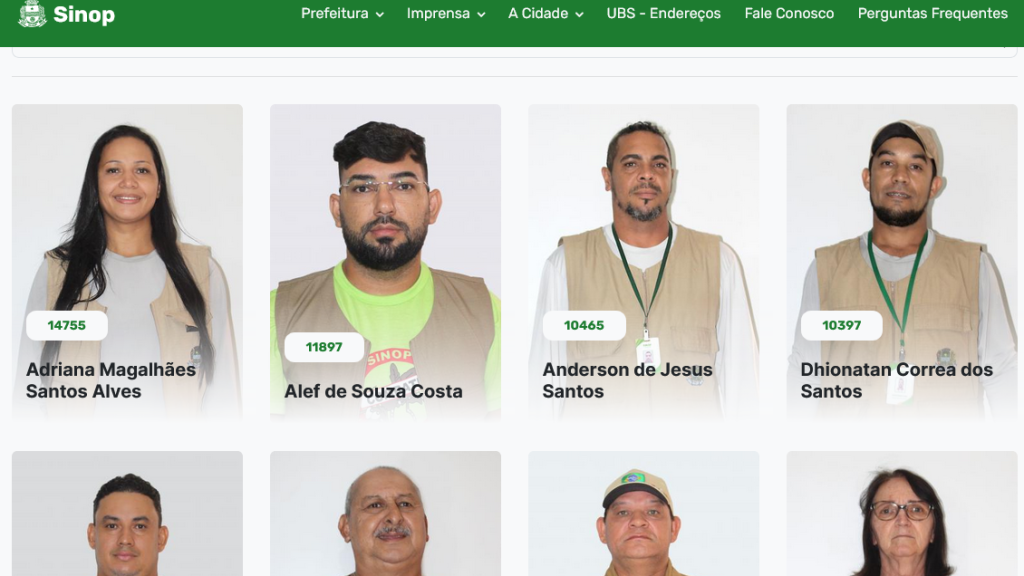This screenshot has width=1024, height=576.
Task: Click the 11897 ID badge
Action: 324,347
